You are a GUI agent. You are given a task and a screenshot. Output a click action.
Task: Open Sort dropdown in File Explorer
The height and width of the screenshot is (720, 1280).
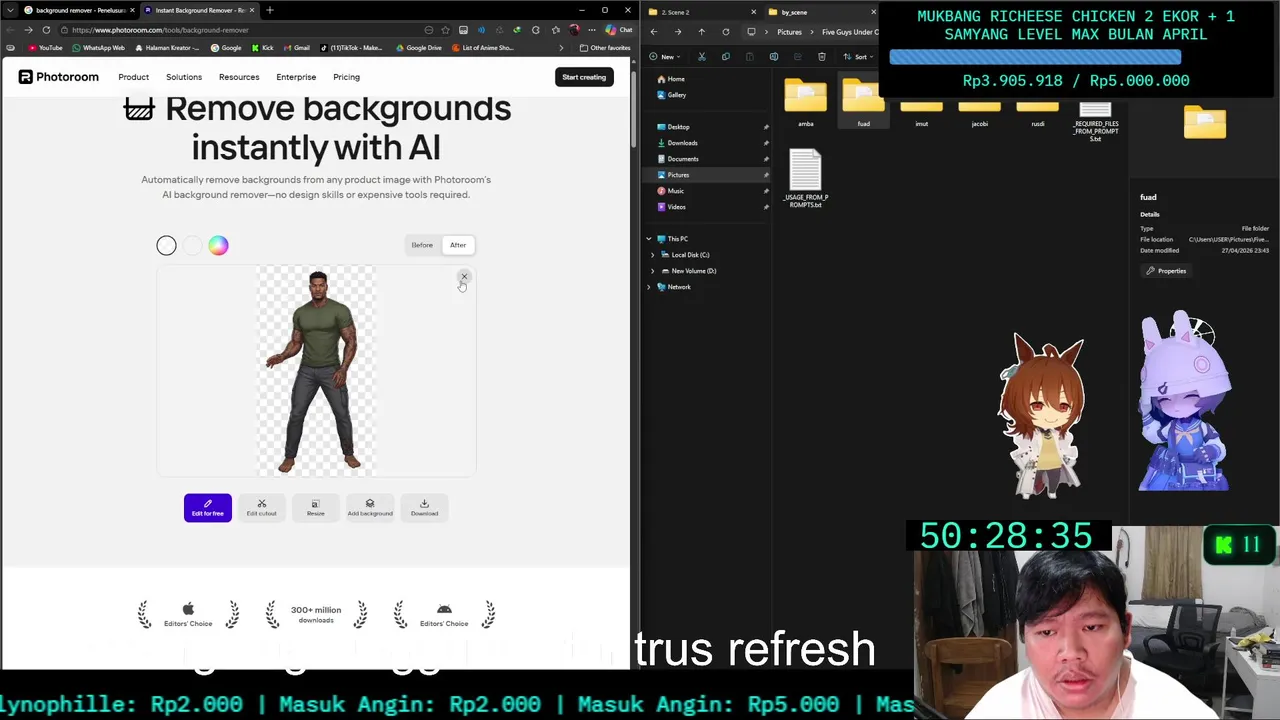[857, 57]
